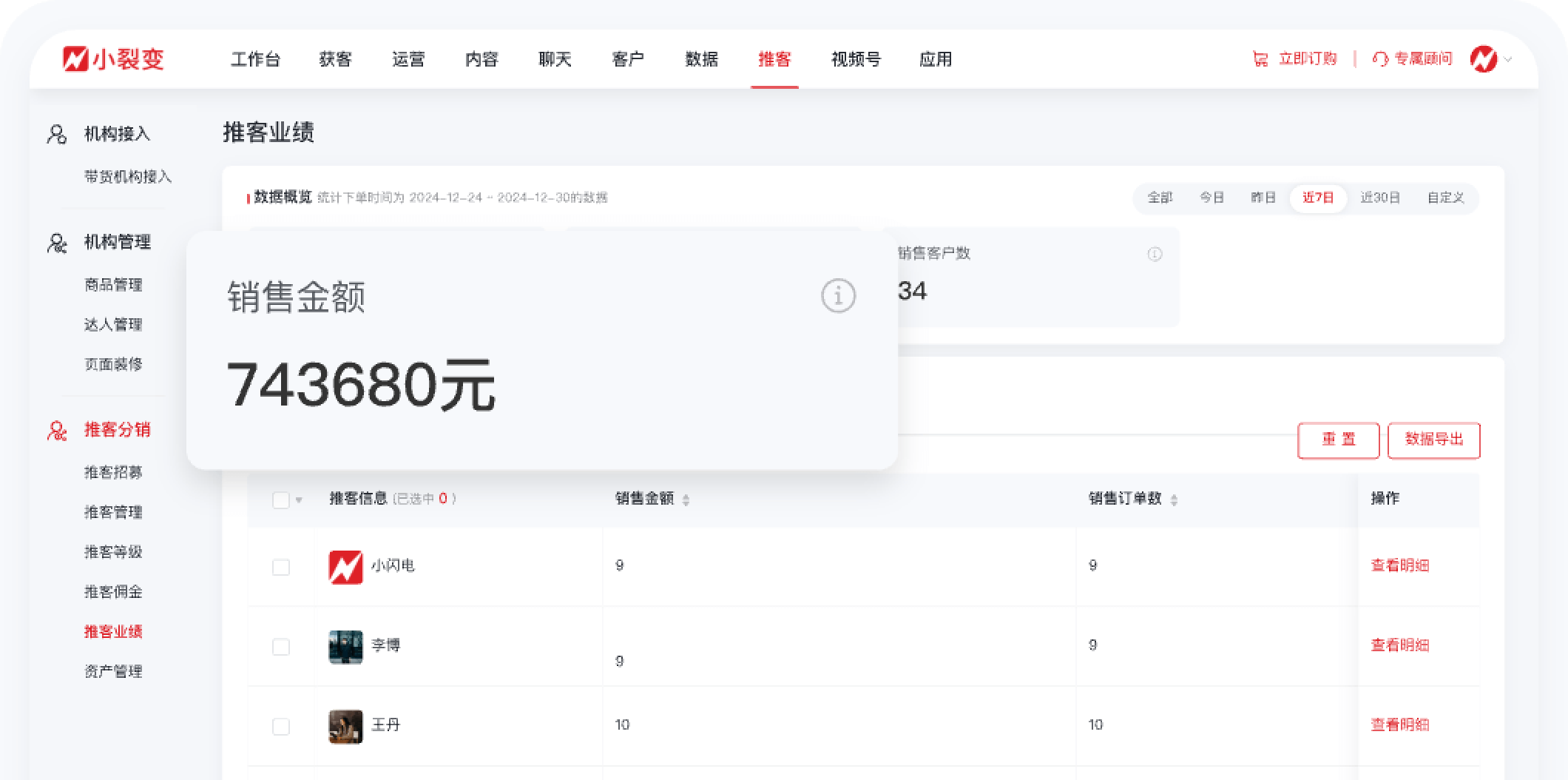
Task: Click the 机构接入 sidebar icon
Action: [57, 134]
